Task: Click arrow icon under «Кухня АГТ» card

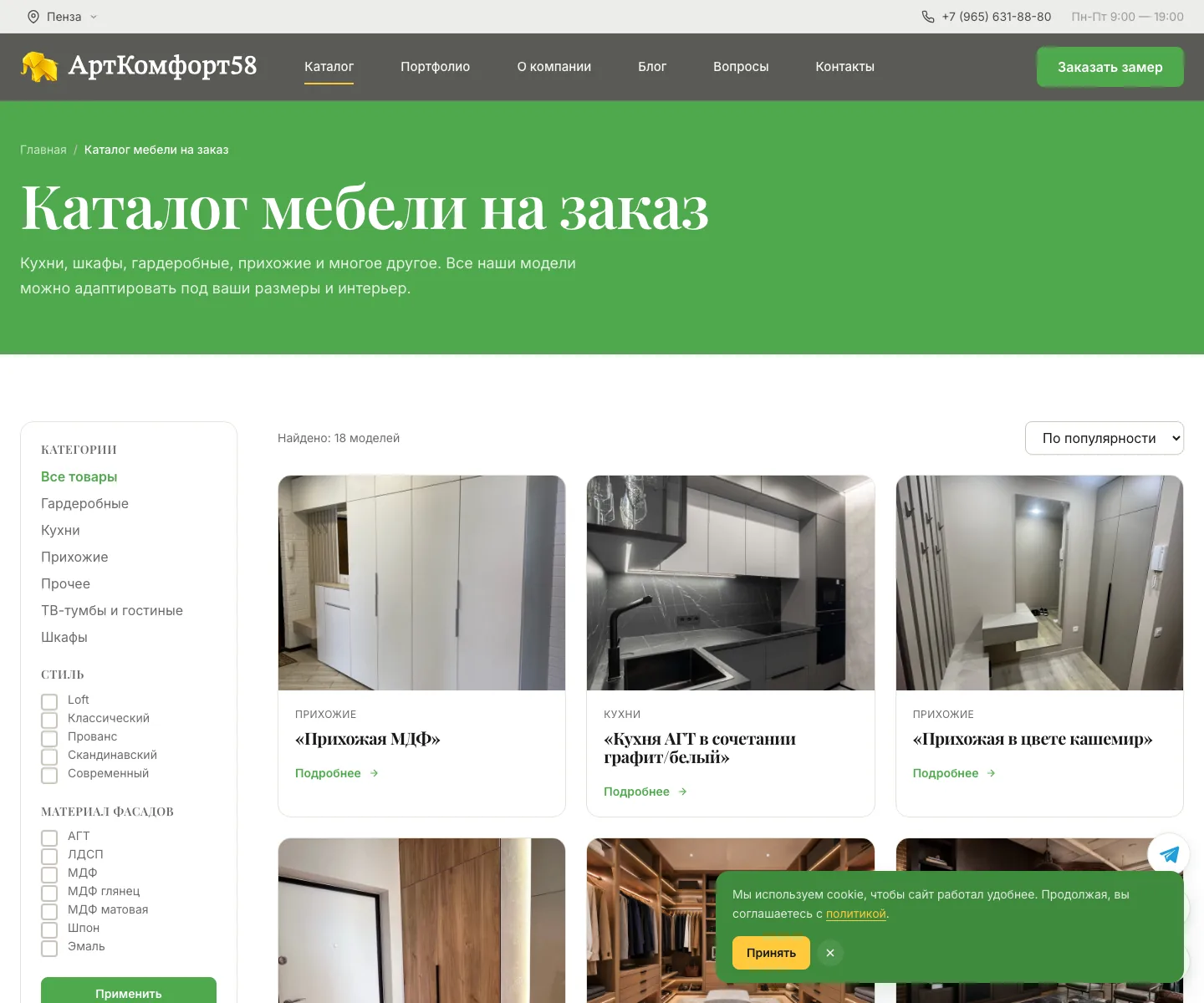Action: pyautogui.click(x=683, y=792)
